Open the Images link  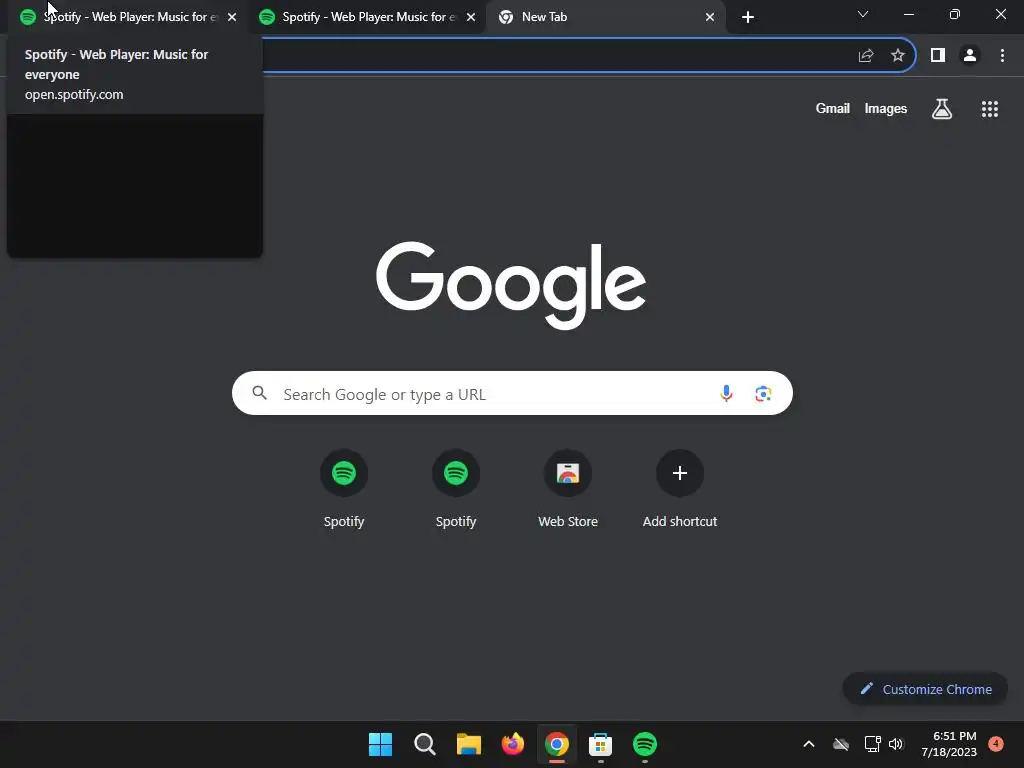(x=886, y=108)
